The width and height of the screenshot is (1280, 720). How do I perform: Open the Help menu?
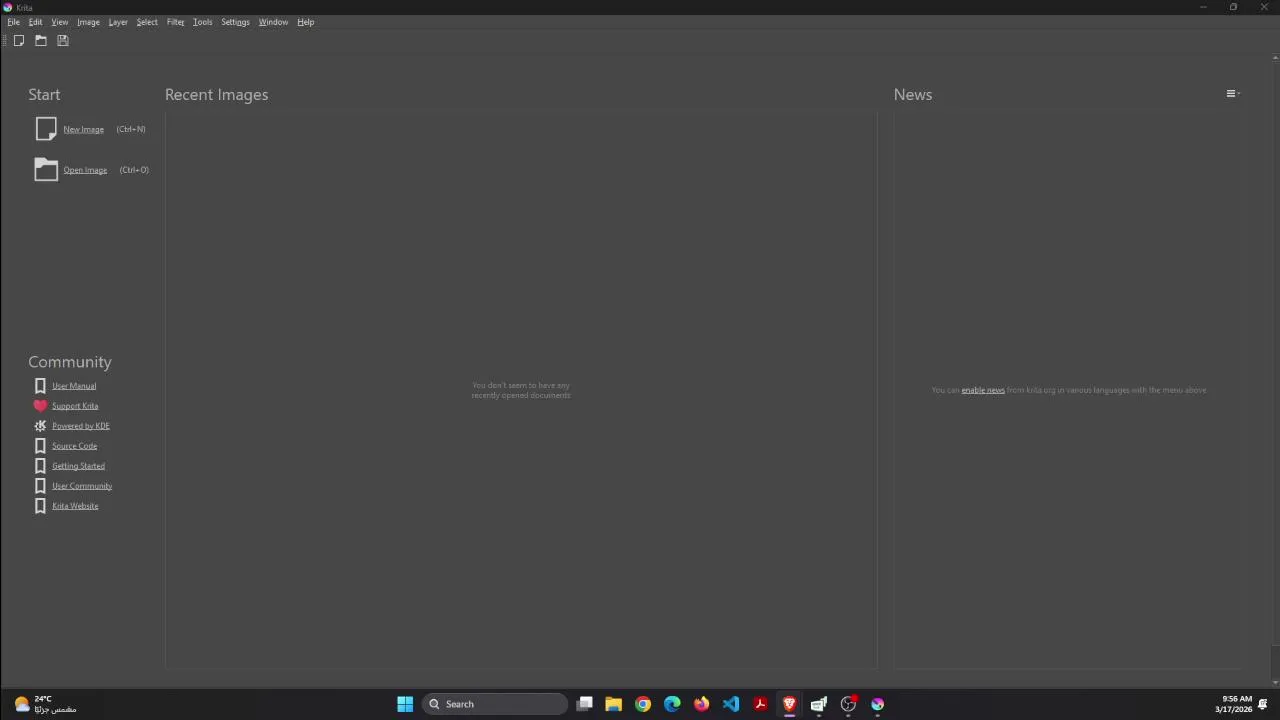[x=306, y=22]
